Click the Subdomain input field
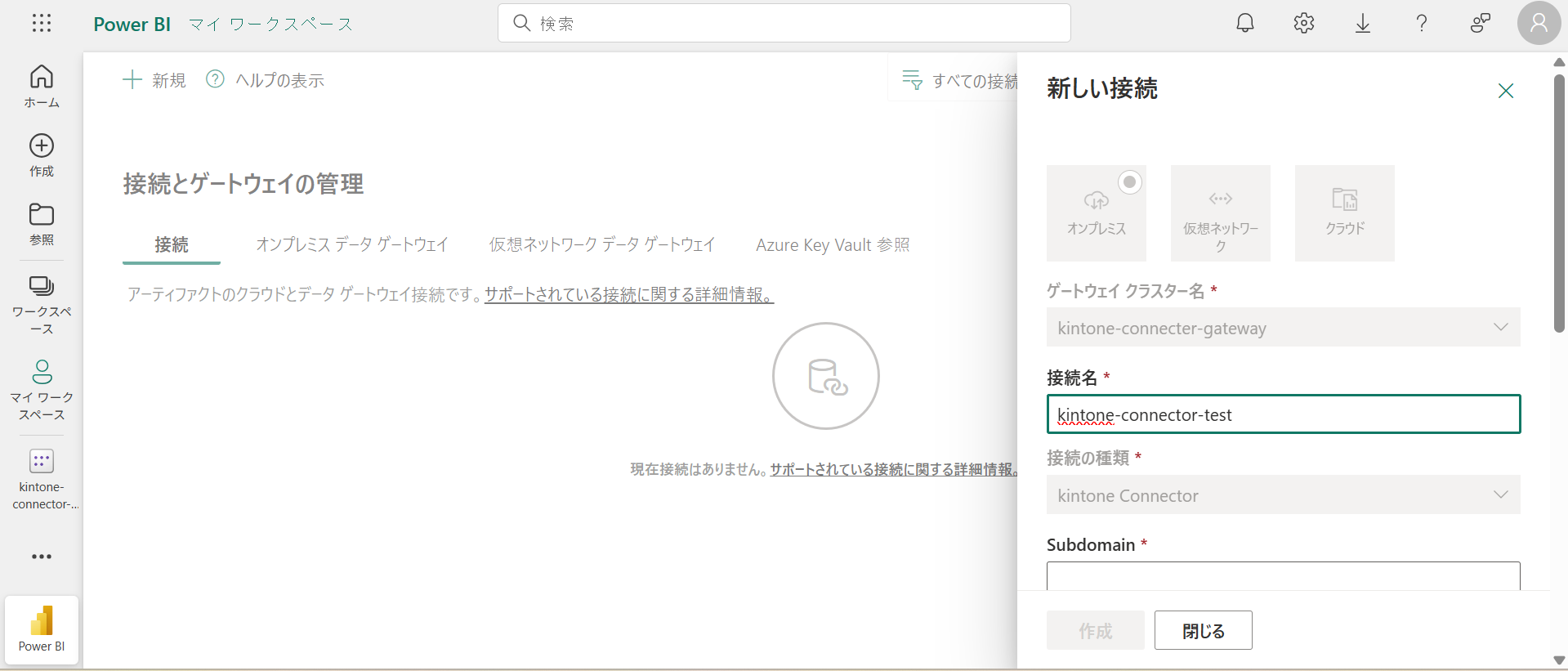Image resolution: width=1568 pixels, height=671 pixels. point(1284,575)
